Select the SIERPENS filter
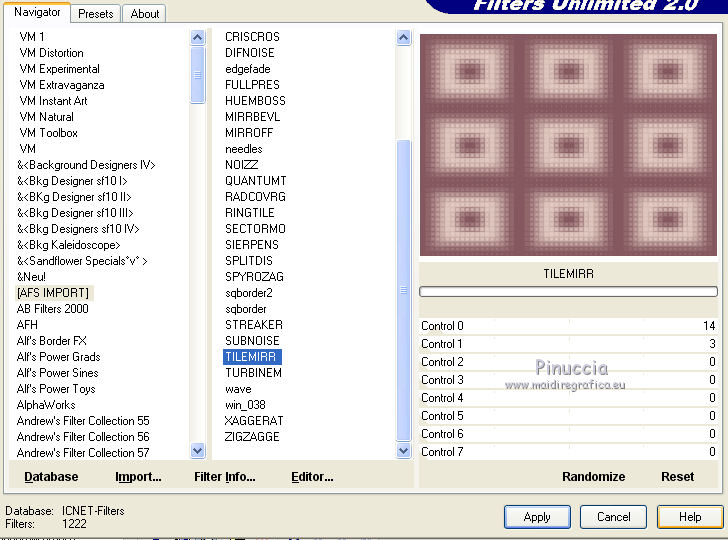Viewport: 728px width, 540px height. click(252, 245)
